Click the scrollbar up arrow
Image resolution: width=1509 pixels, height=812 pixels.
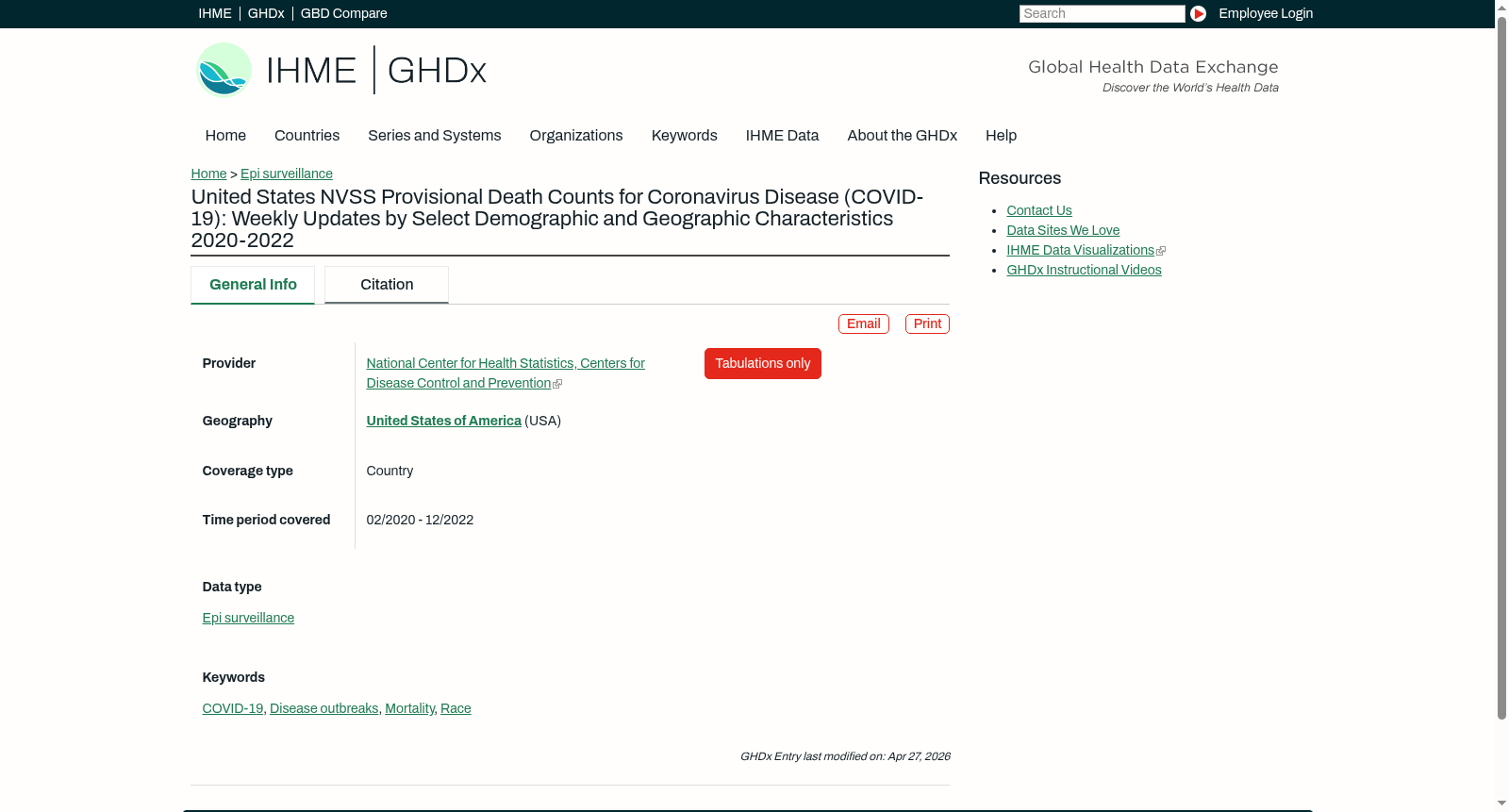point(1501,7)
